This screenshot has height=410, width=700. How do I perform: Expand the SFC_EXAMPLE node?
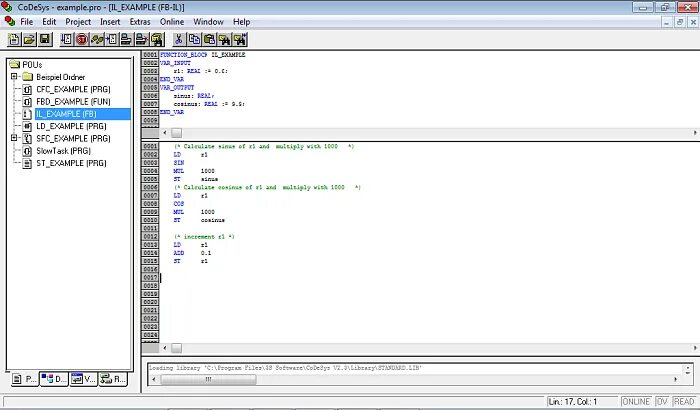(14, 138)
